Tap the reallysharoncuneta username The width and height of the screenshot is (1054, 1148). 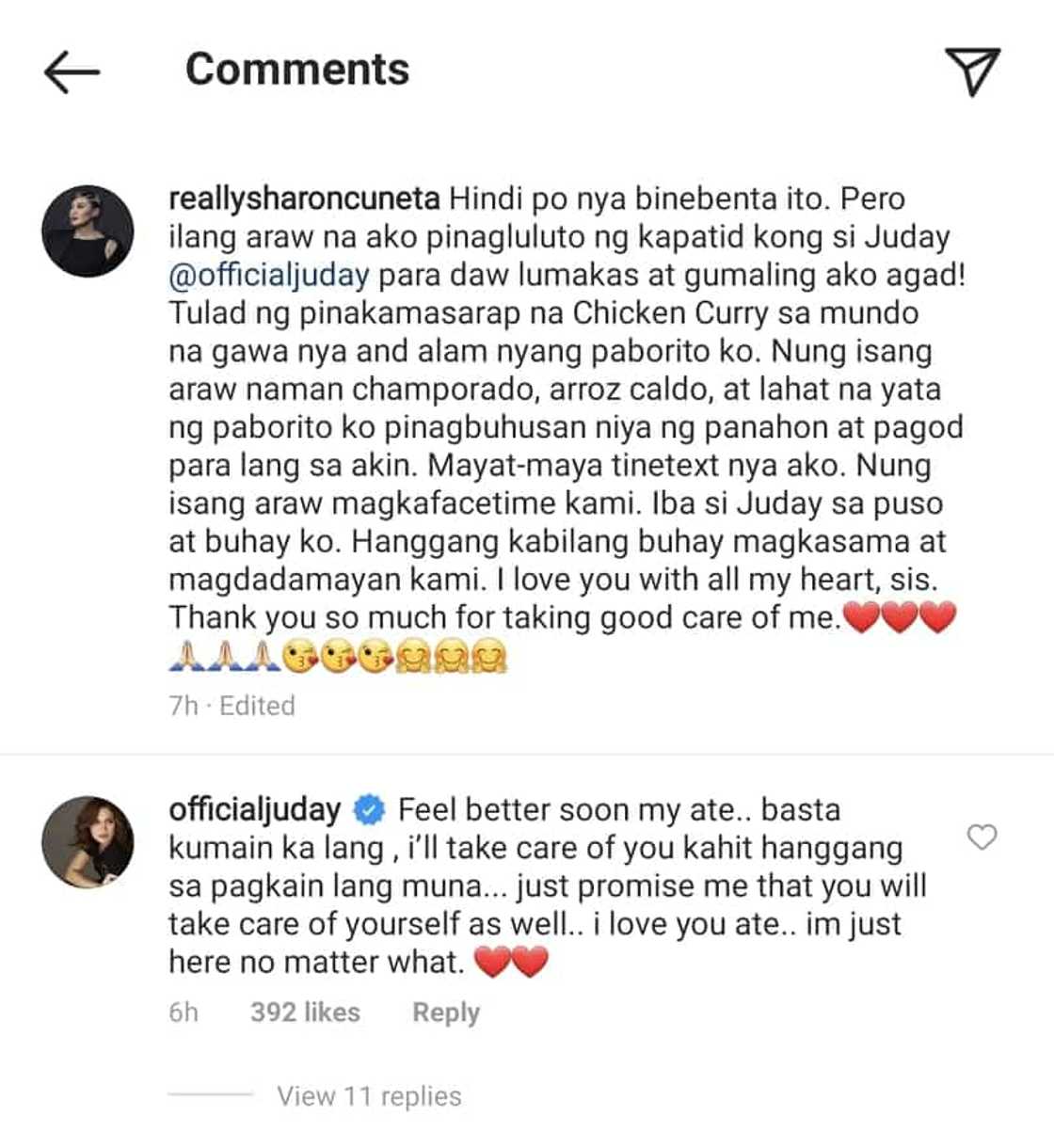[x=304, y=199]
